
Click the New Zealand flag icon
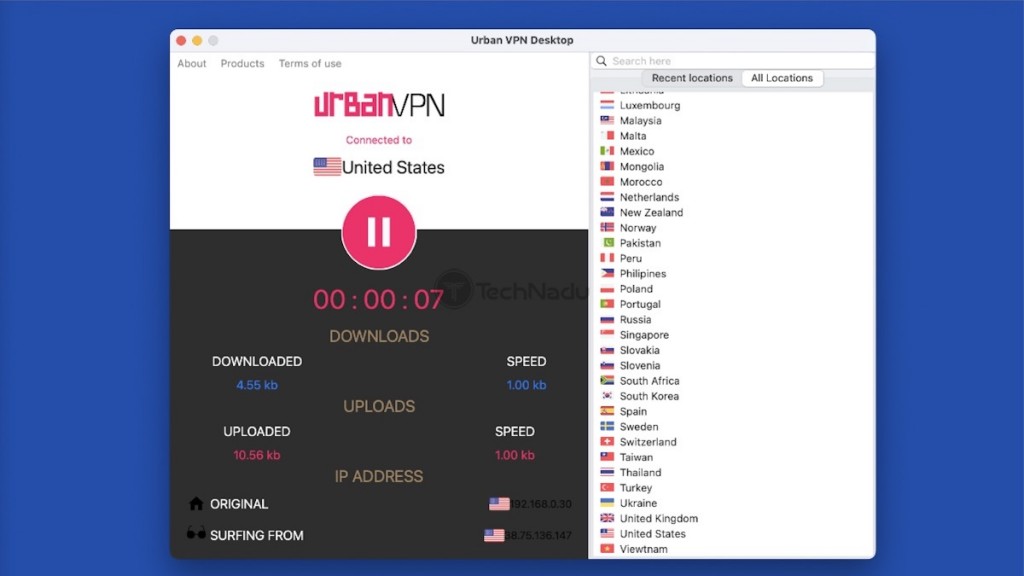click(607, 212)
